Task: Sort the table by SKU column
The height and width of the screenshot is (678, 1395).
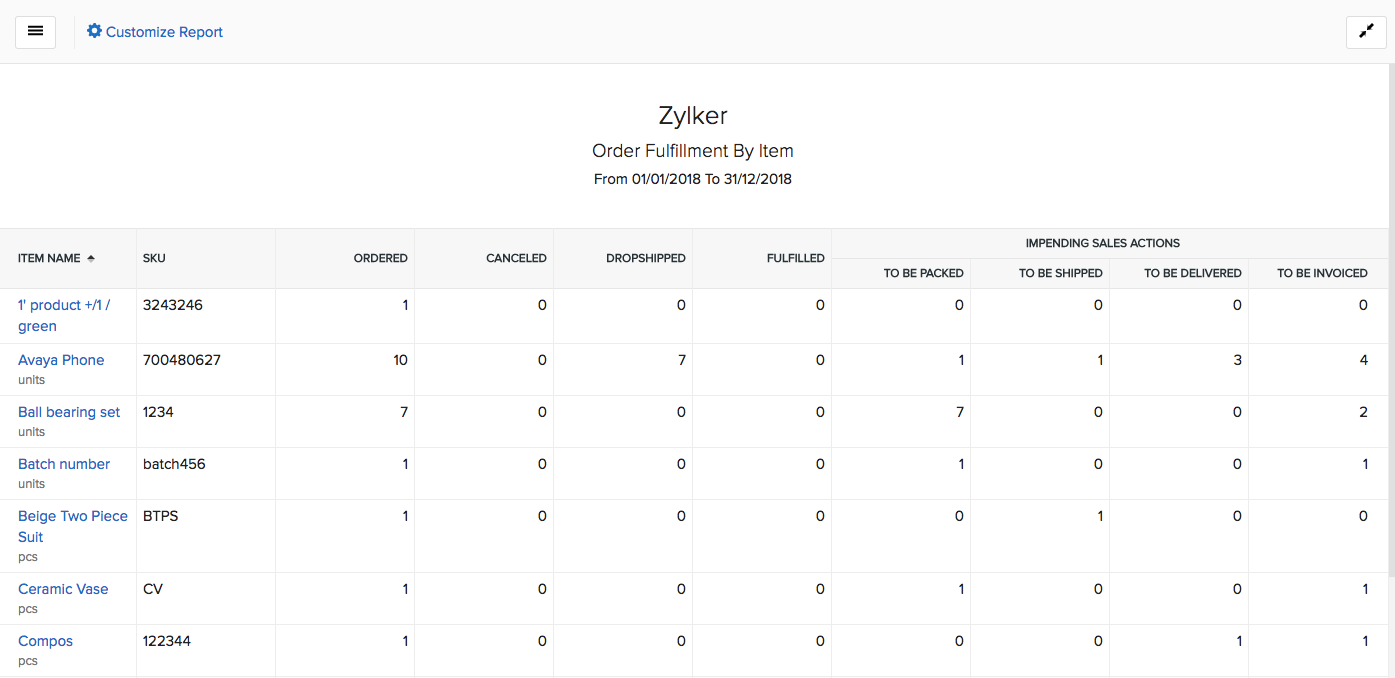Action: tap(154, 257)
